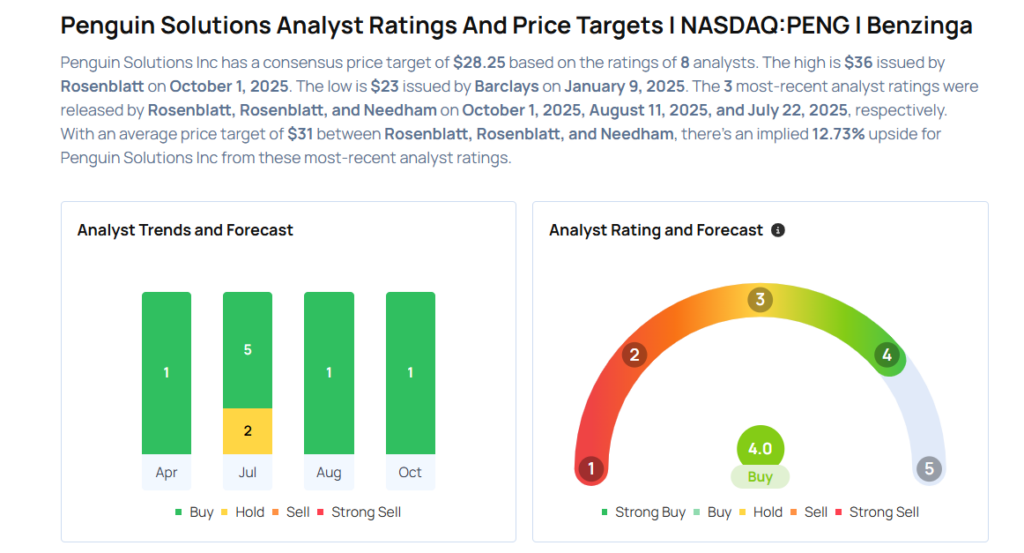Toggle Strong Sell legend in Analyst Trends chart
The image size is (1024, 553).
(x=359, y=512)
